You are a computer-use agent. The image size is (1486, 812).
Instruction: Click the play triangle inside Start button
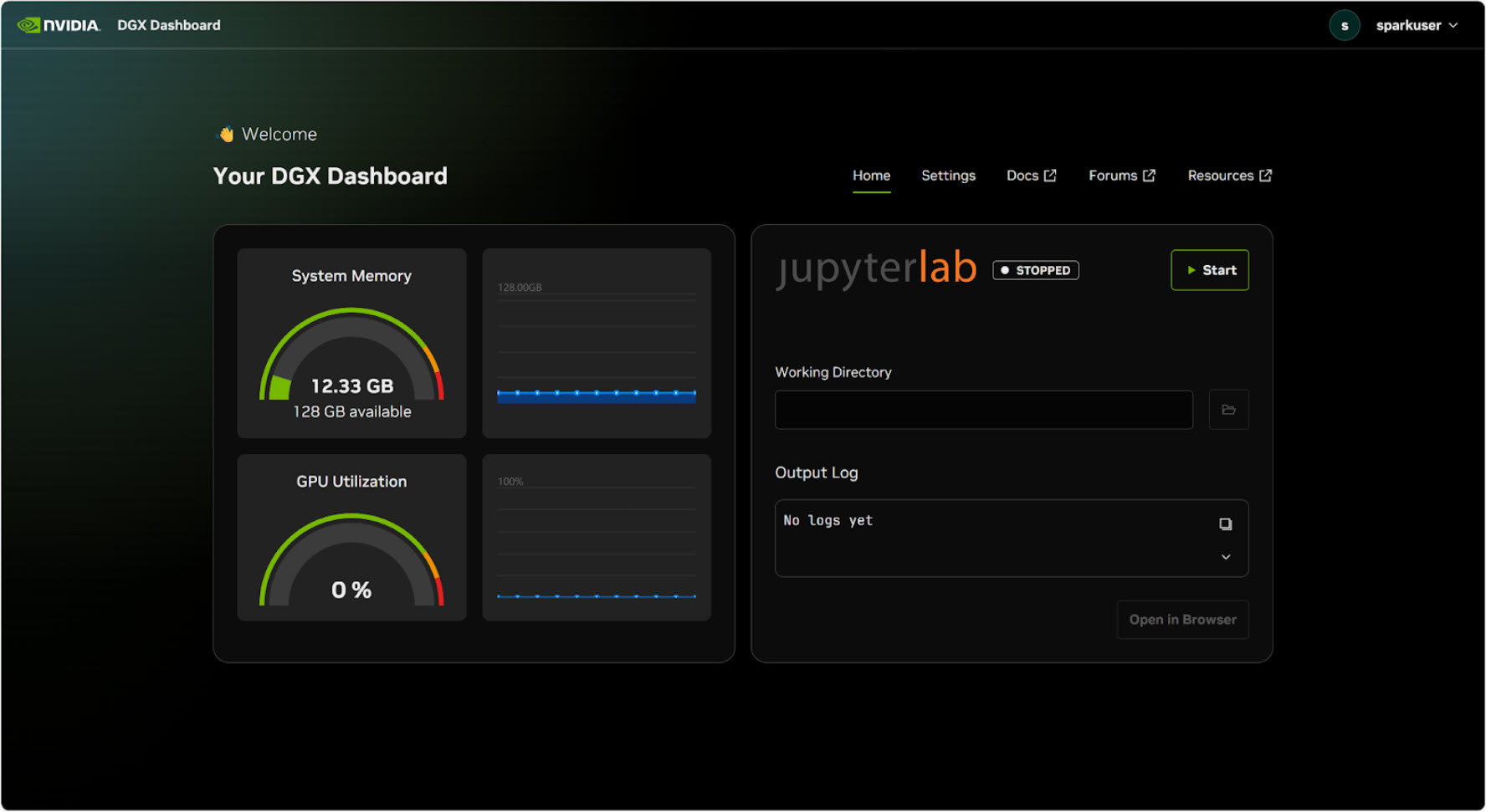pyautogui.click(x=1191, y=270)
